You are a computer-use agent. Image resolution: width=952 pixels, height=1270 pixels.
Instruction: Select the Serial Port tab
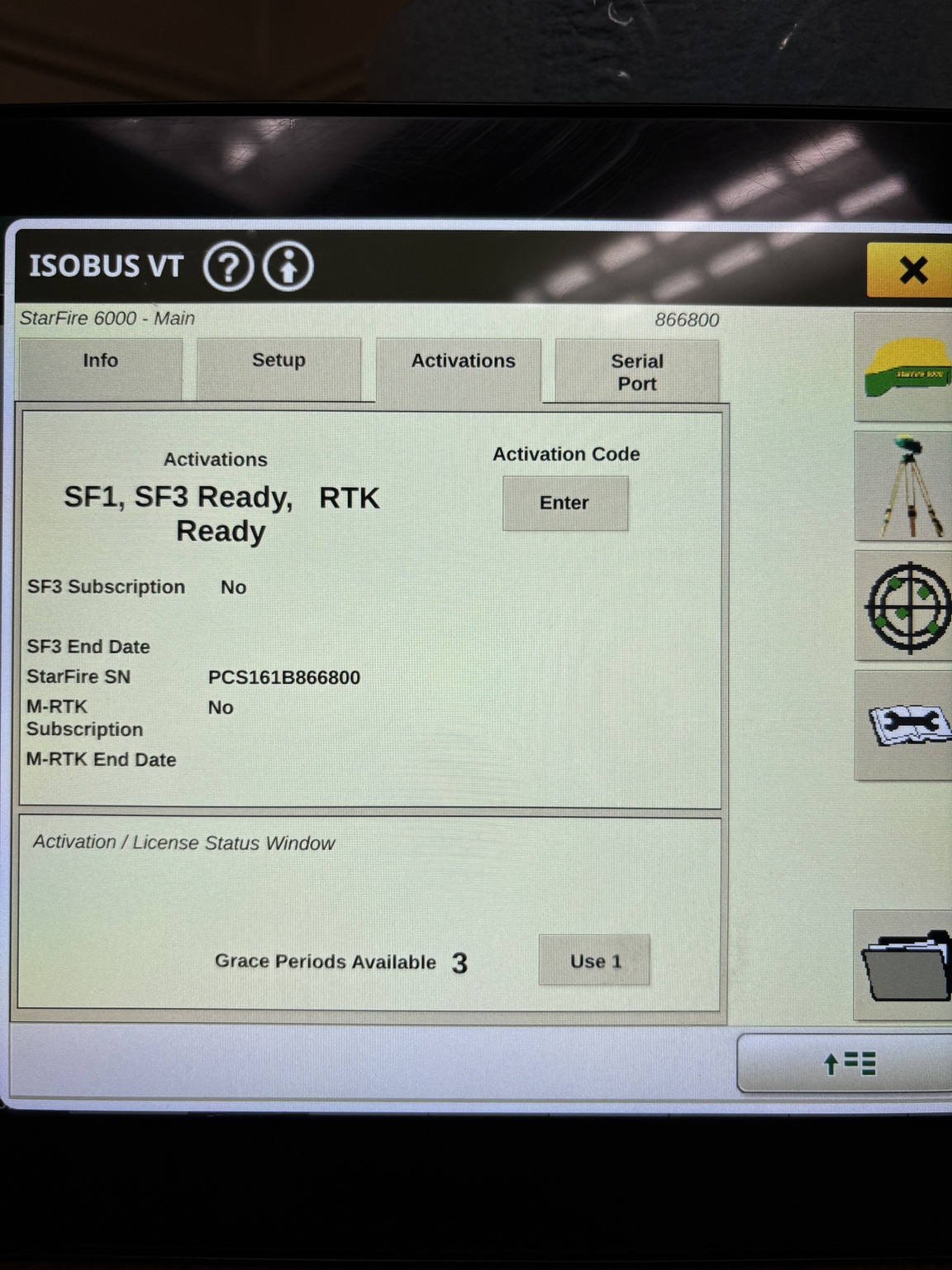(637, 371)
